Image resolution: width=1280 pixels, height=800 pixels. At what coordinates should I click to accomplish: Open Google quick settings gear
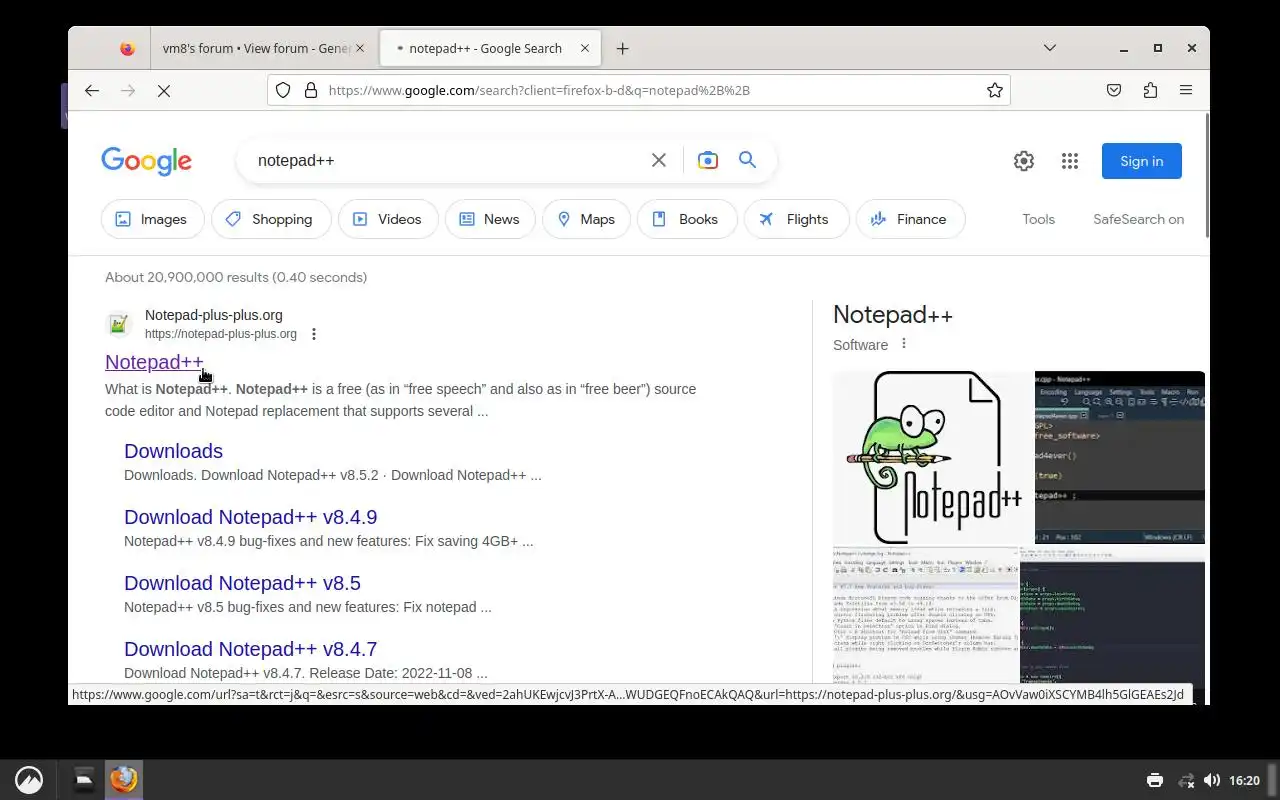1024,161
